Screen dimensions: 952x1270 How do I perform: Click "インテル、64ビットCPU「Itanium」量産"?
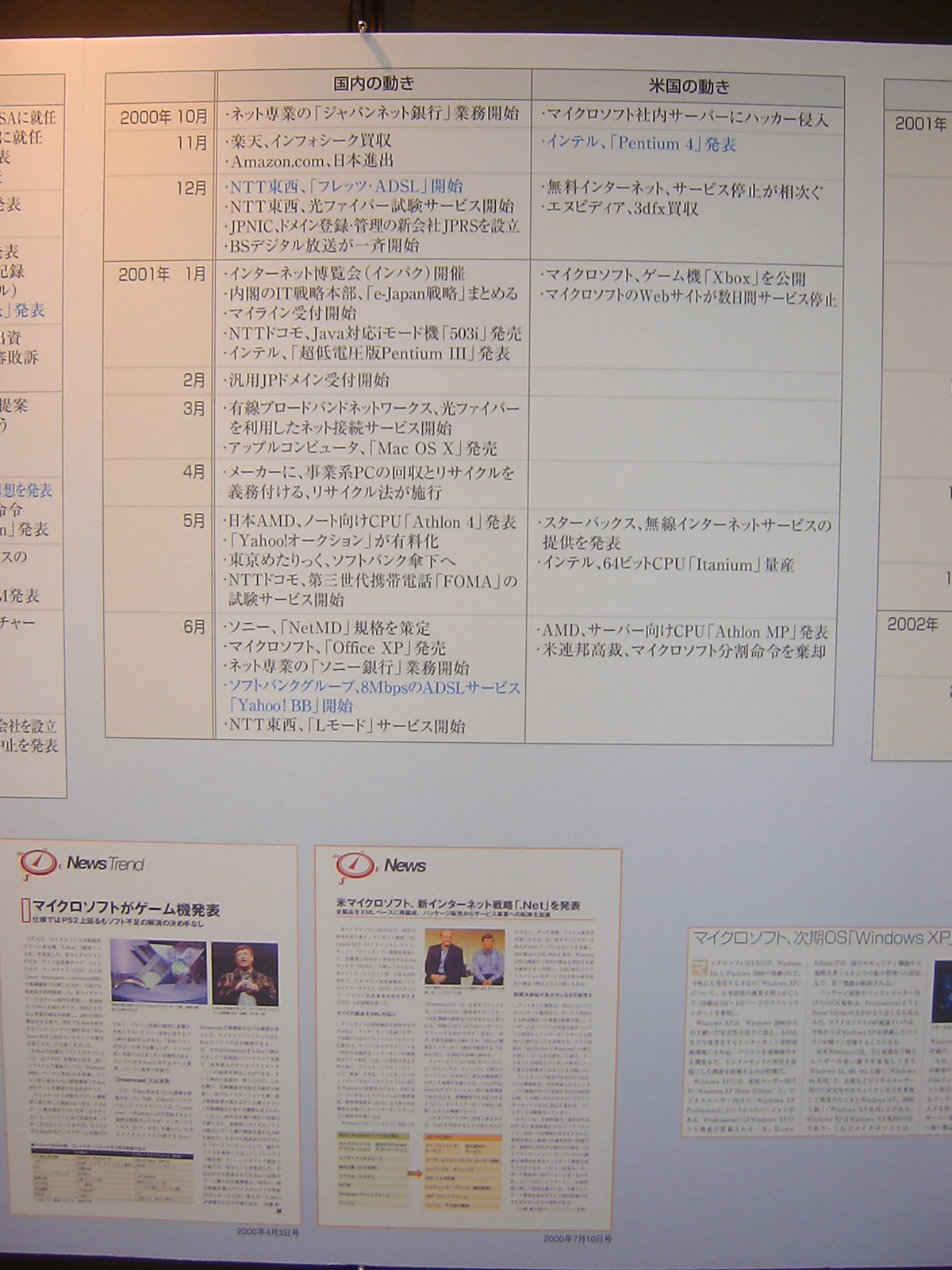click(x=666, y=564)
